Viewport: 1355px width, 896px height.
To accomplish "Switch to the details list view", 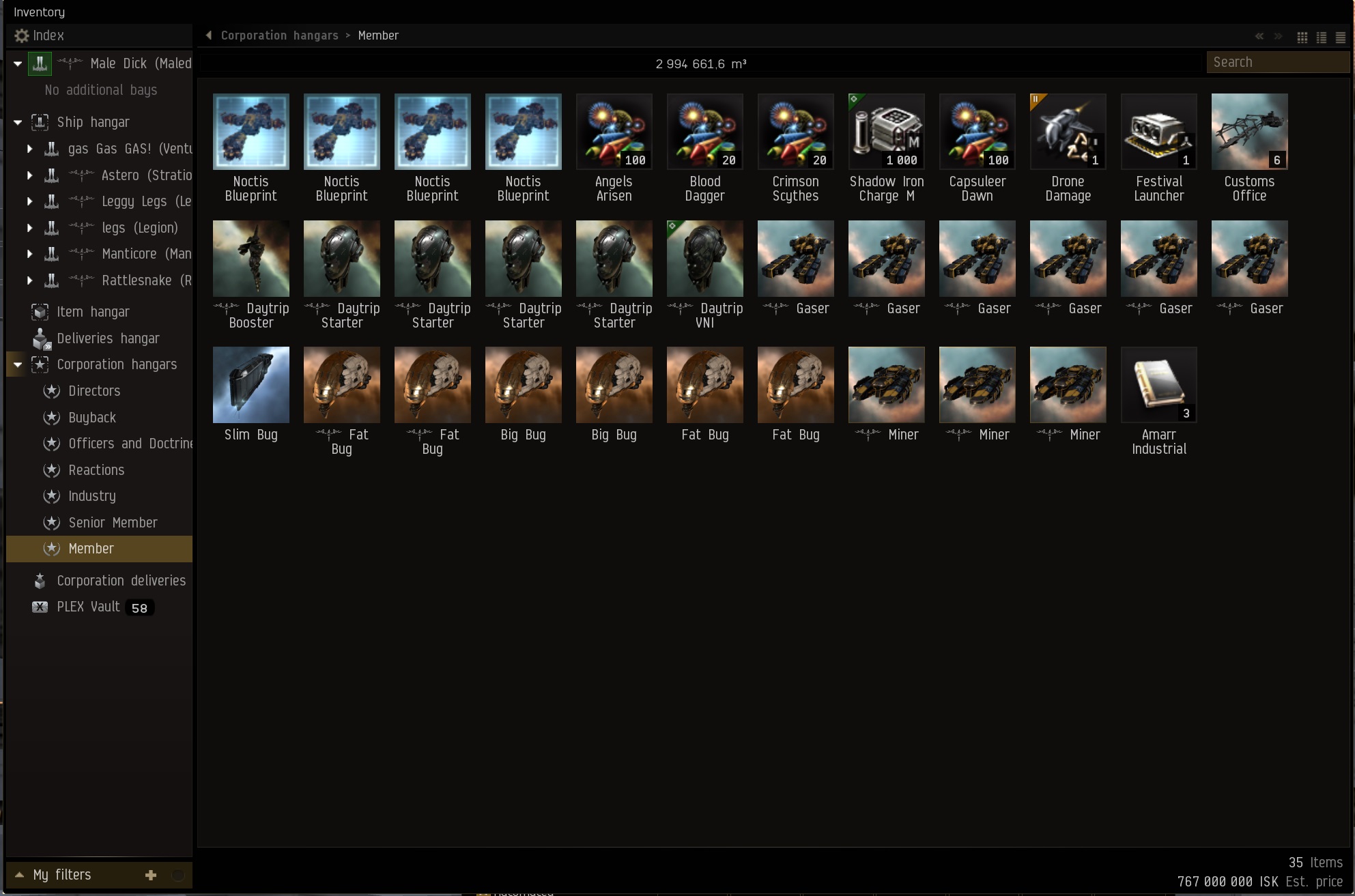I will (1321, 37).
